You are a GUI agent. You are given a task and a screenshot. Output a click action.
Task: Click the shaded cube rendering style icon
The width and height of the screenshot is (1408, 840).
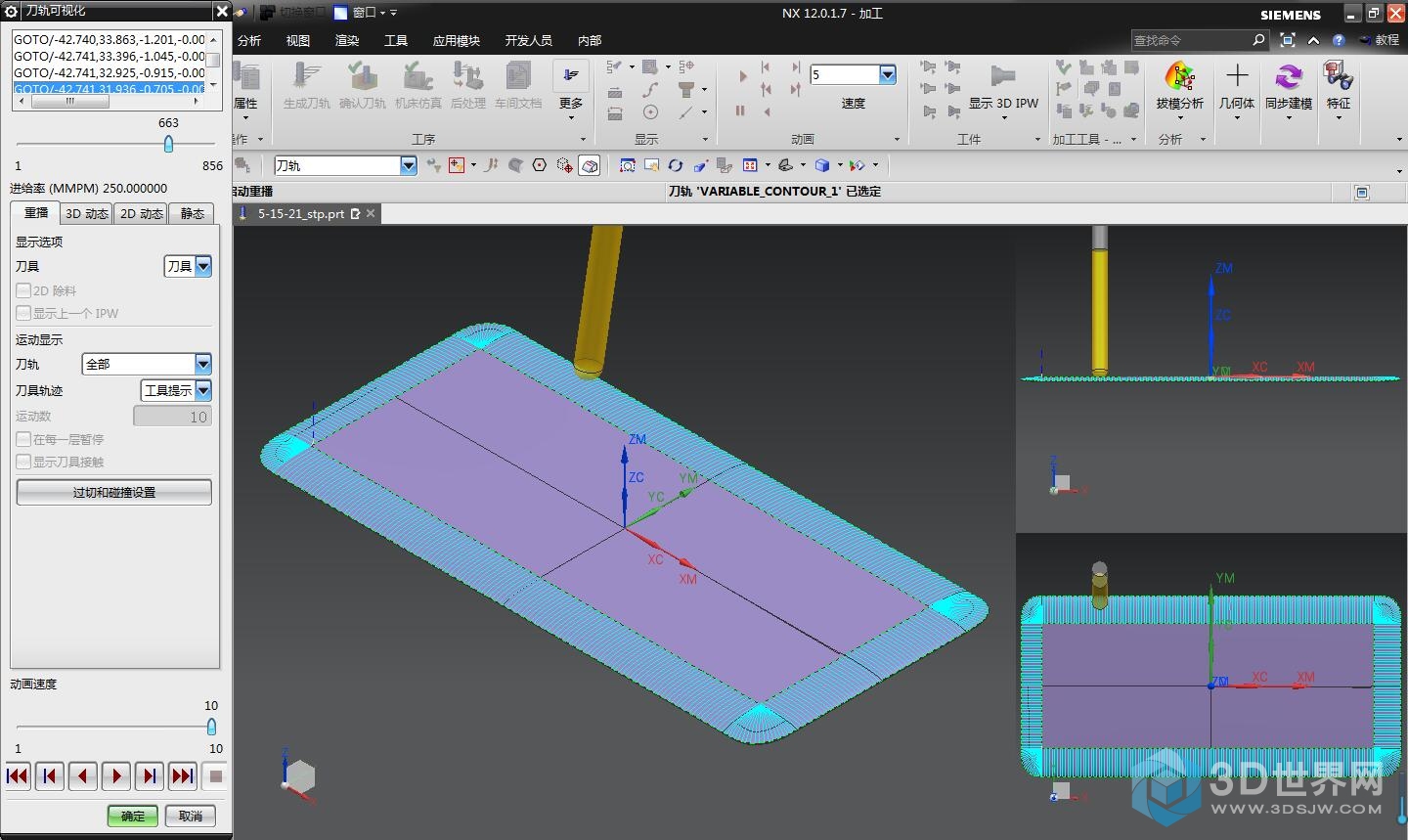point(822,165)
